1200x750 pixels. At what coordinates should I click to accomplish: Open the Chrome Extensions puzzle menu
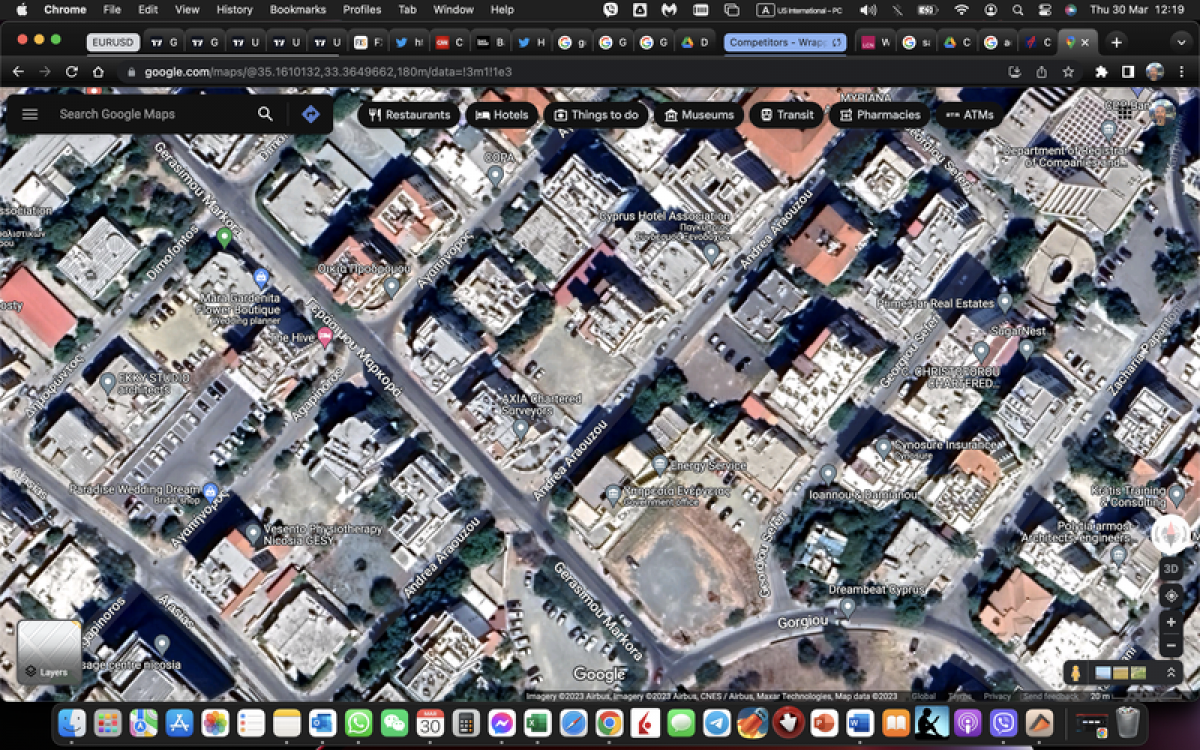click(1101, 72)
